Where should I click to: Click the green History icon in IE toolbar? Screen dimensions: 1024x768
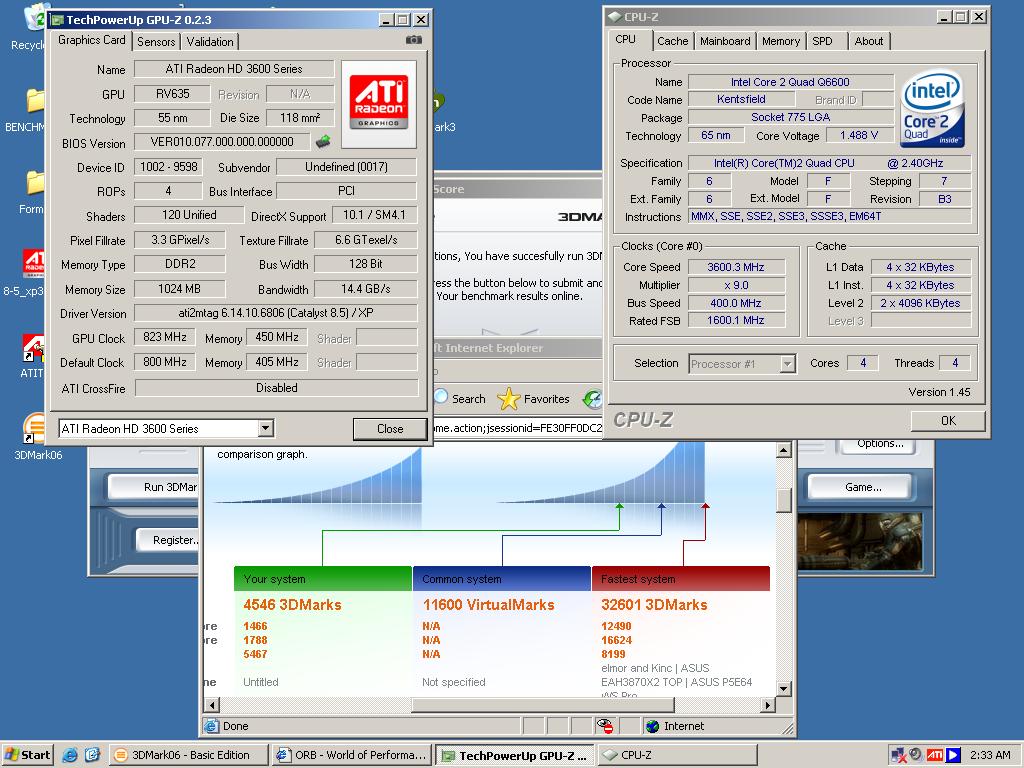pos(592,398)
